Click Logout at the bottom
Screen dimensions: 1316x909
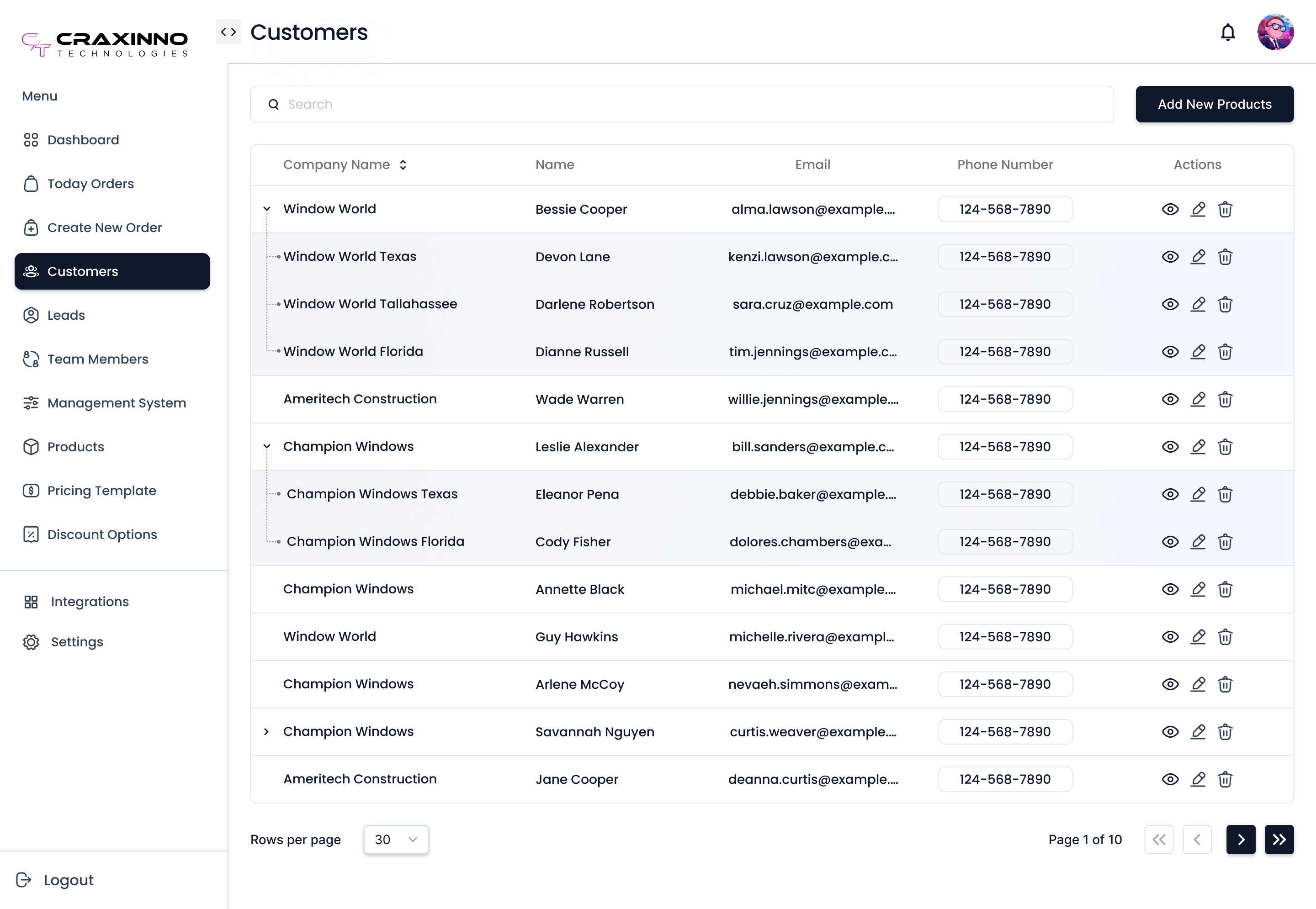point(68,879)
